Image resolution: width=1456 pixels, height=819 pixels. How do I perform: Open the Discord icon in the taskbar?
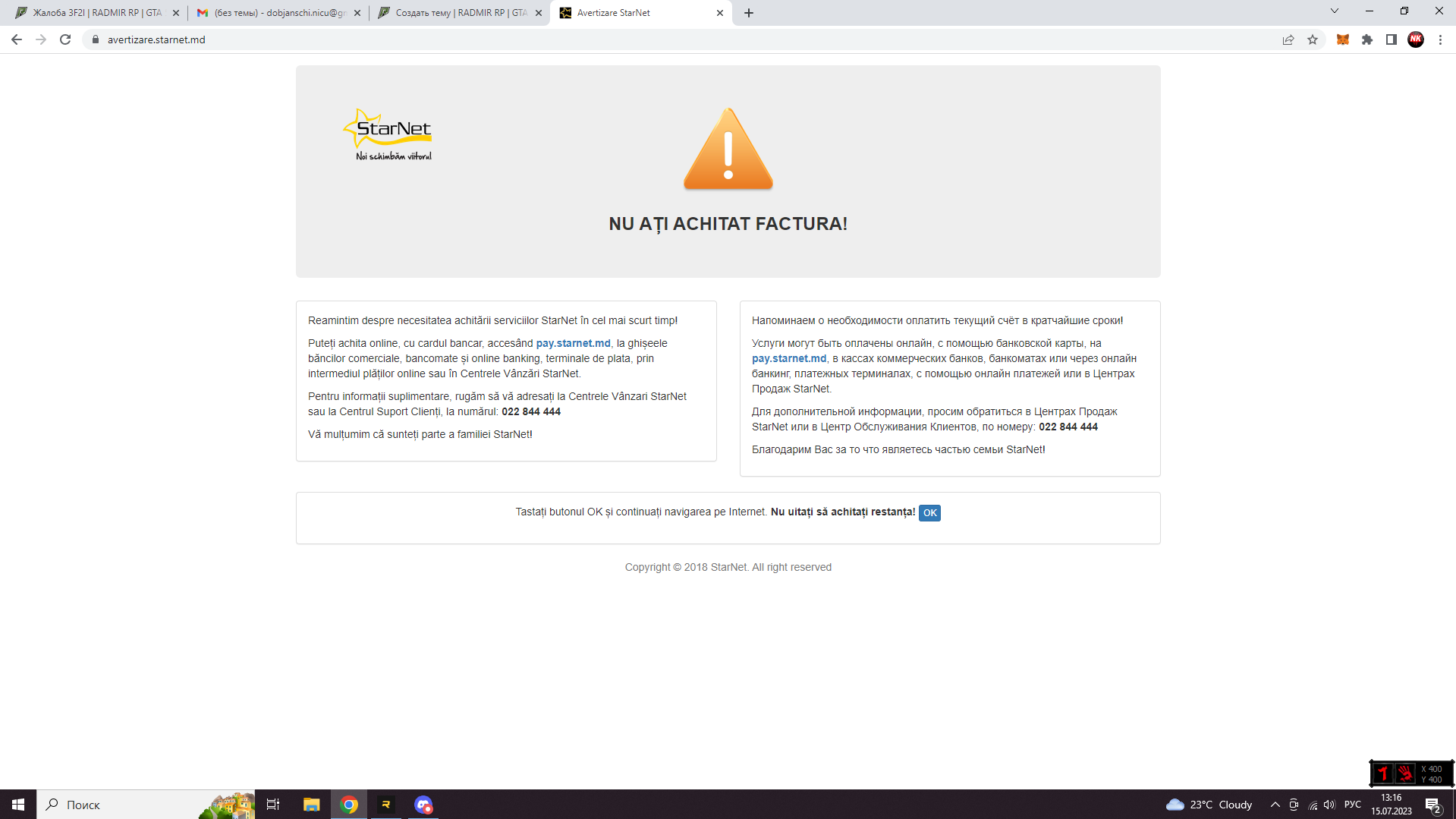coord(423,805)
